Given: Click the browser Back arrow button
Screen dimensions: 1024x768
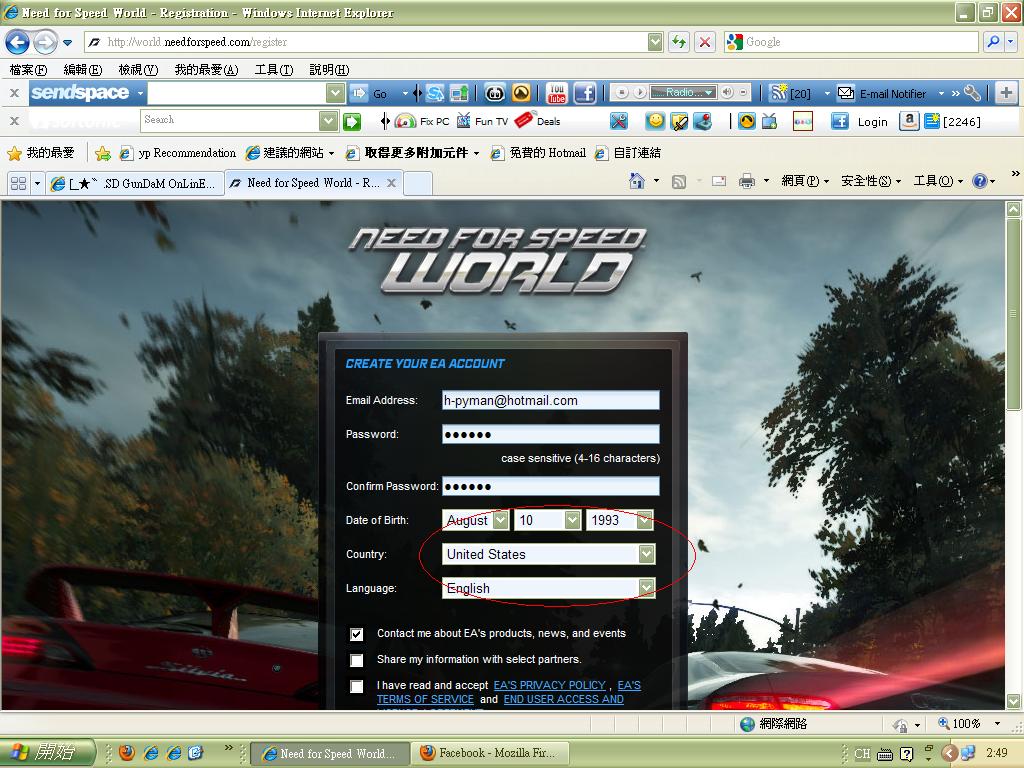Looking at the screenshot, I should click(x=18, y=42).
